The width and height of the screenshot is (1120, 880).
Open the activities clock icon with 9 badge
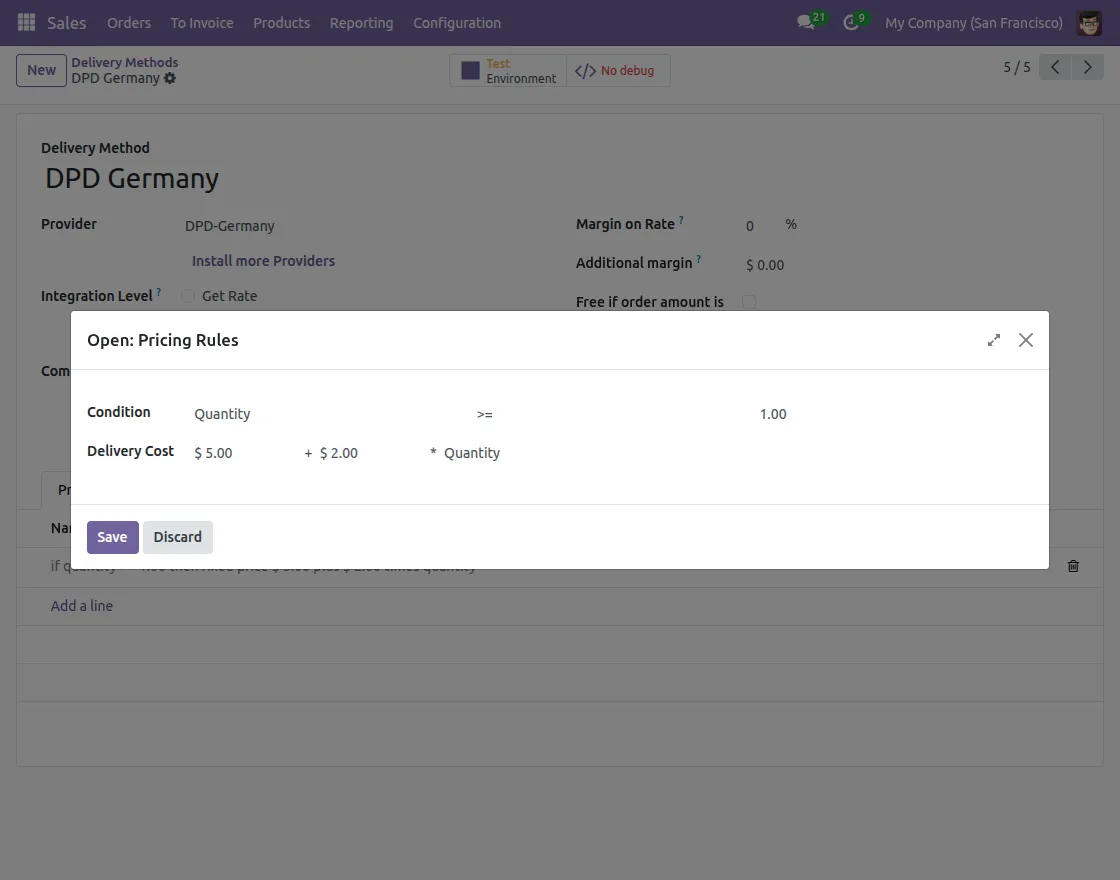[855, 21]
